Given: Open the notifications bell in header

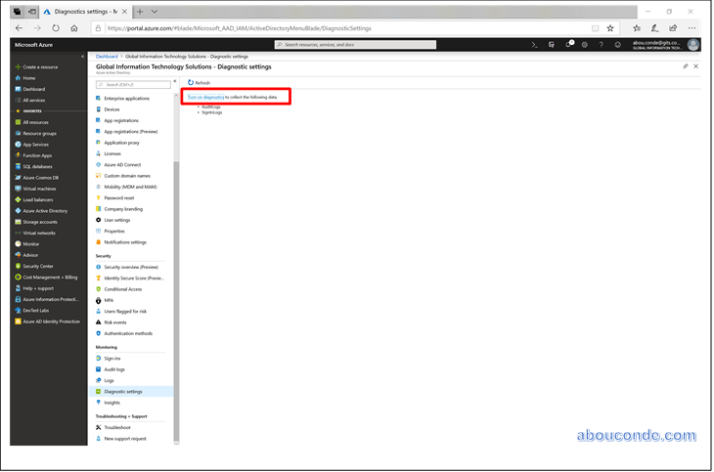Looking at the screenshot, I should [569, 44].
